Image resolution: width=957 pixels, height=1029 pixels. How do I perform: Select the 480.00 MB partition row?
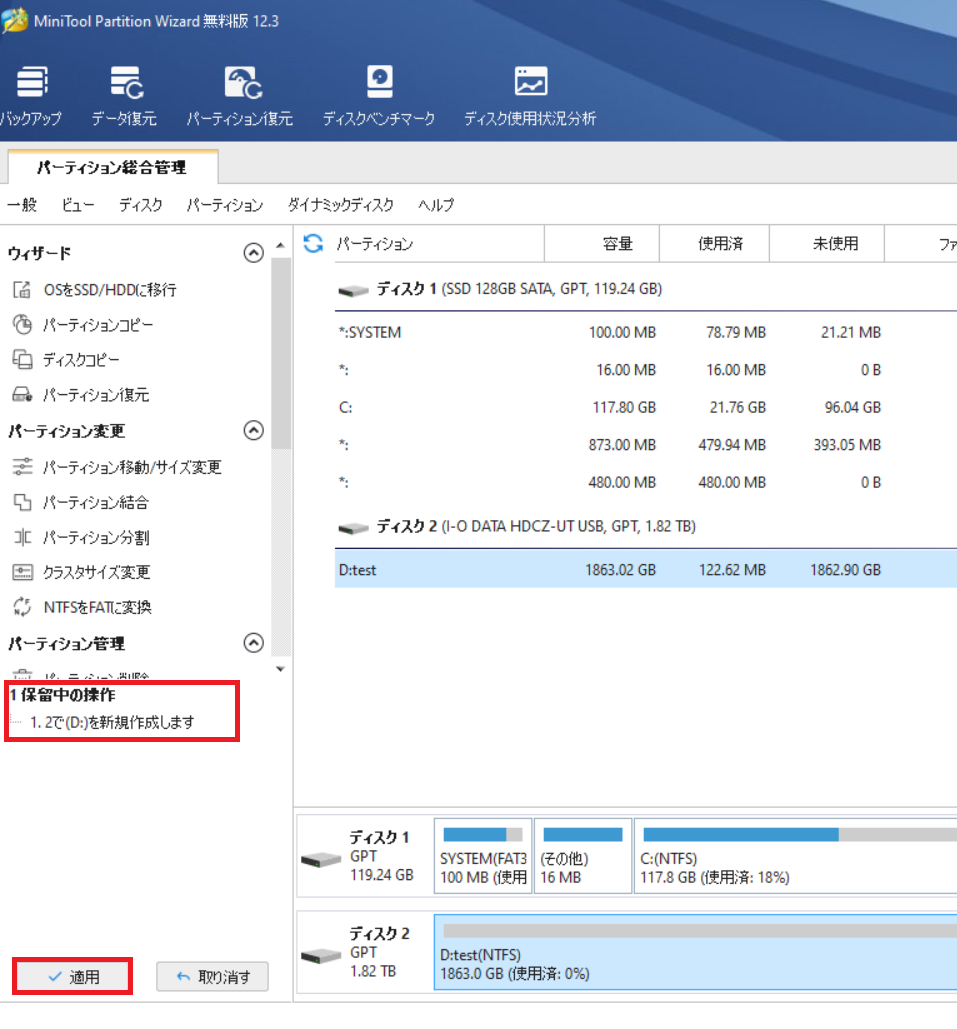pos(646,482)
